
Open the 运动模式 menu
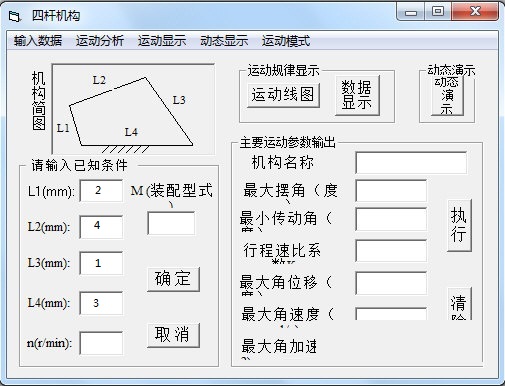pyautogui.click(x=286, y=41)
